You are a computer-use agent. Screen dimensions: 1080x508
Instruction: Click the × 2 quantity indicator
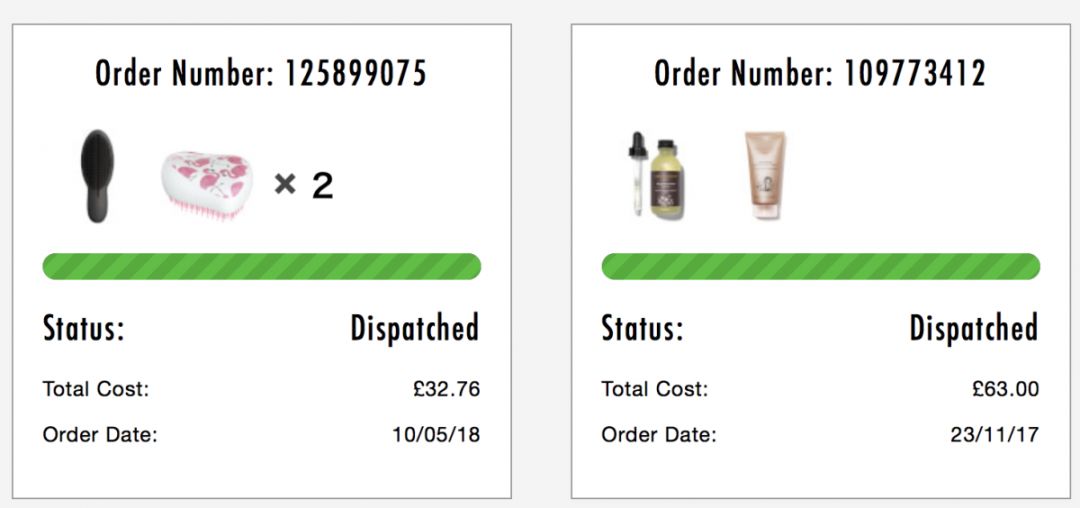304,185
